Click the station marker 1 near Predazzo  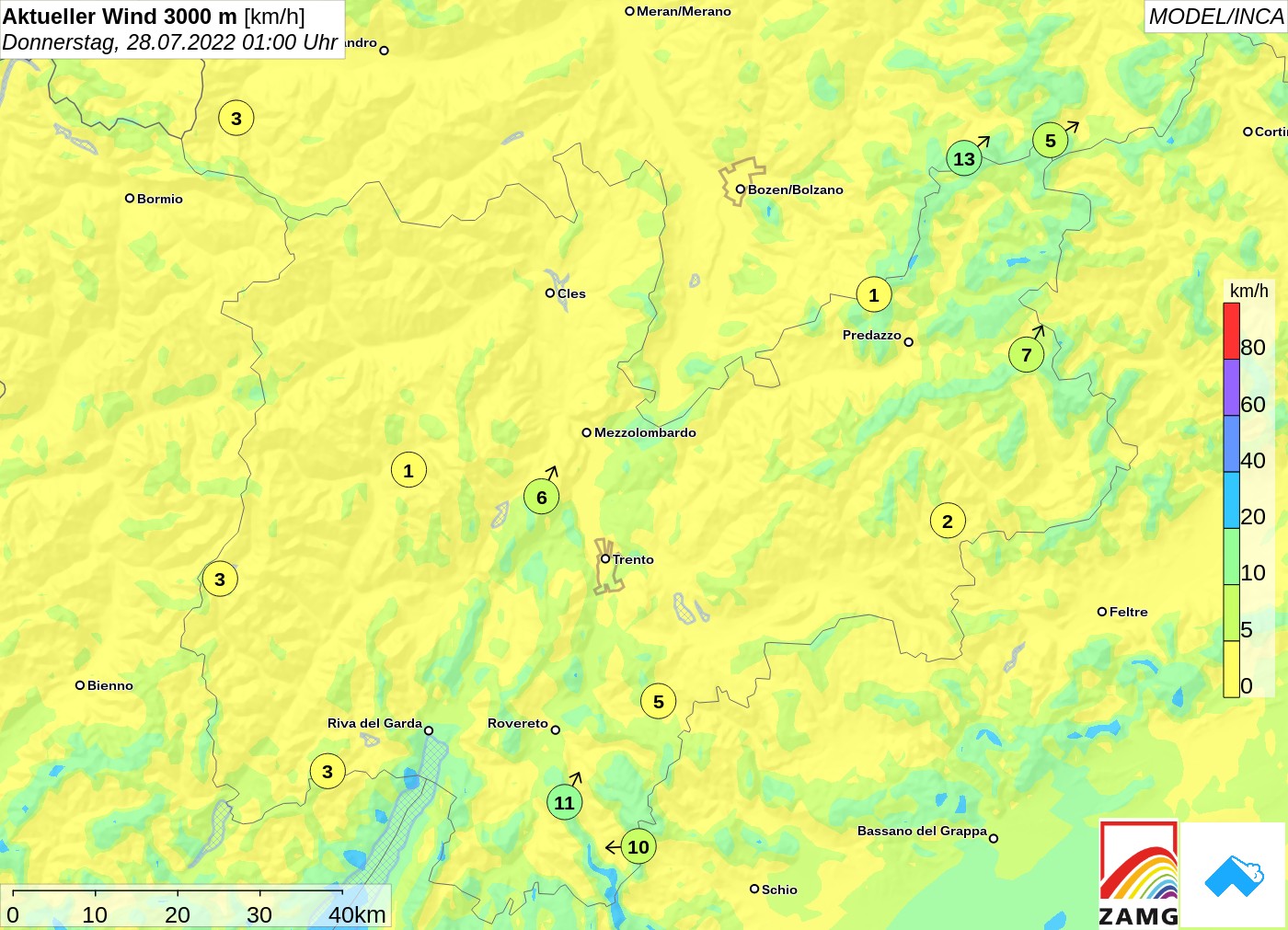874,295
